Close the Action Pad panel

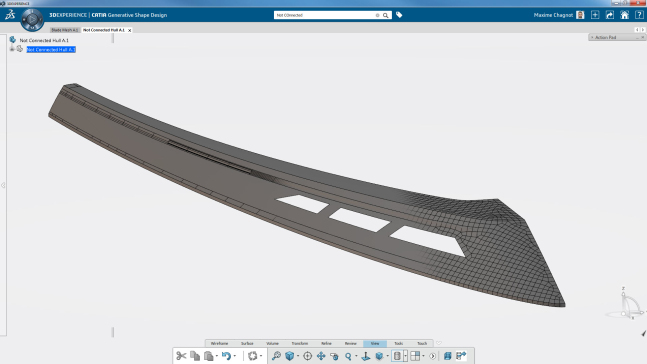[642, 37]
